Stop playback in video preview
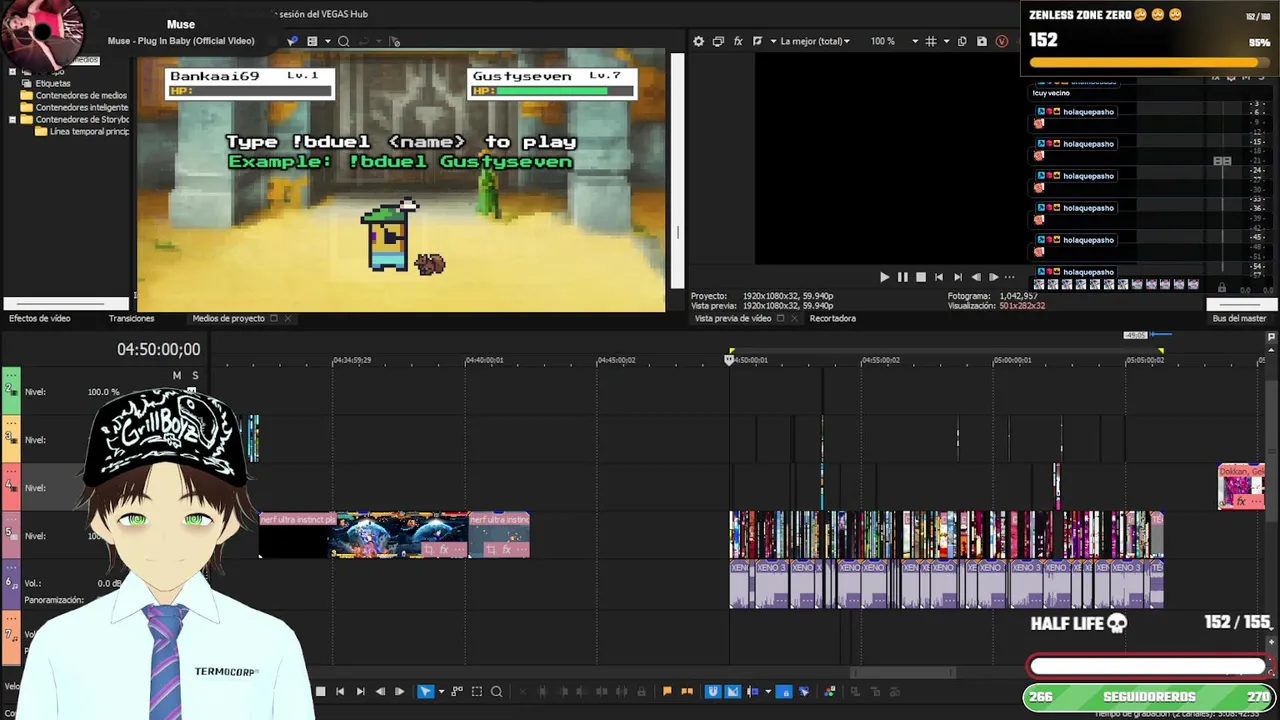1280x720 pixels. tap(921, 277)
